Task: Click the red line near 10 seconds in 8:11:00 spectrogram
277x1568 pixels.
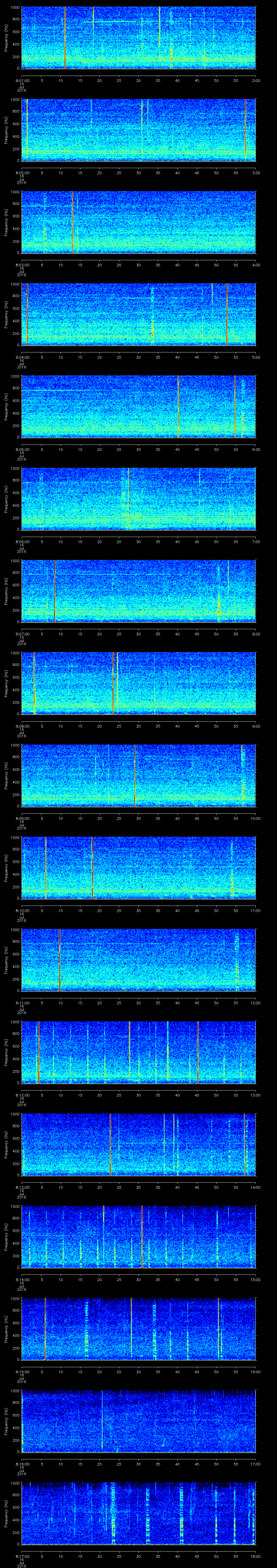Action: click(60, 960)
